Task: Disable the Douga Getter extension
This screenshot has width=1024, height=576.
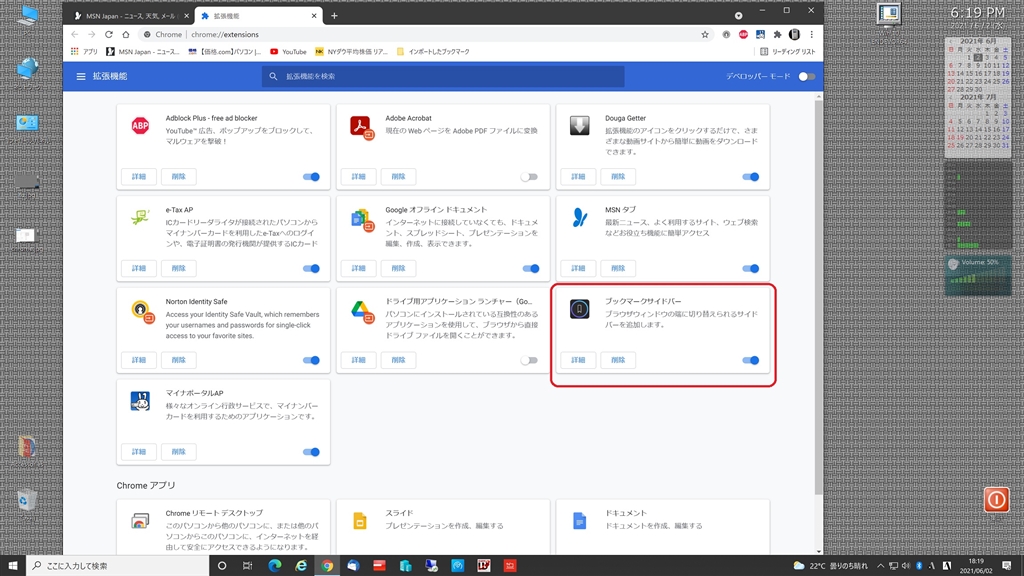Action: coord(750,177)
